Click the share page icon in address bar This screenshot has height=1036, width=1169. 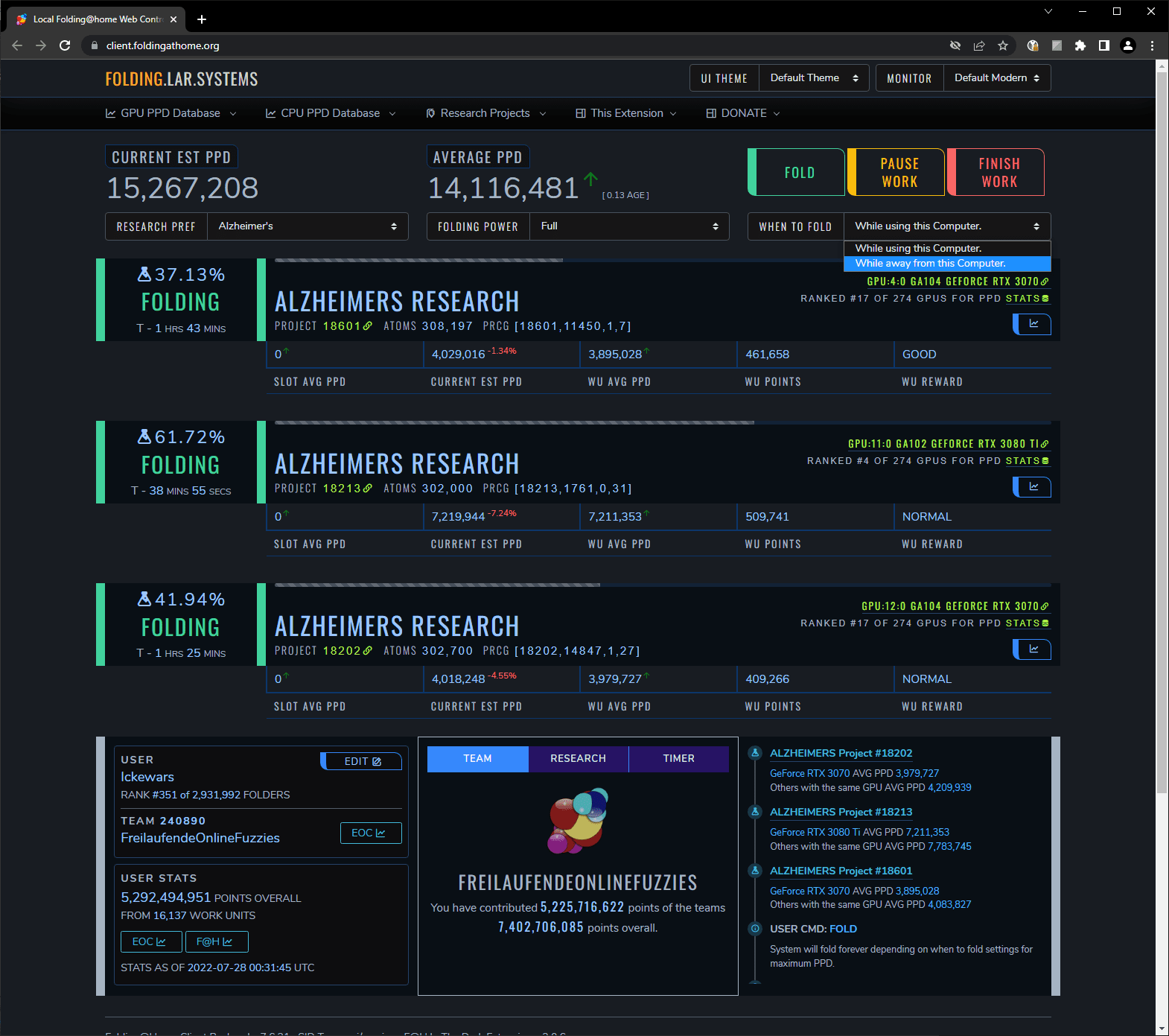[979, 45]
